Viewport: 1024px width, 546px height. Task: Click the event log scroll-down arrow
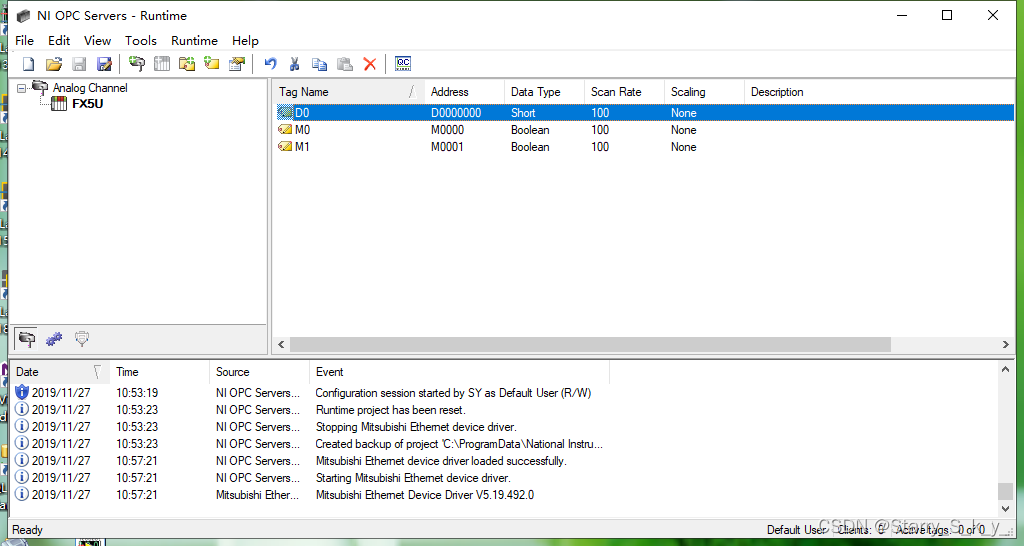[1005, 508]
